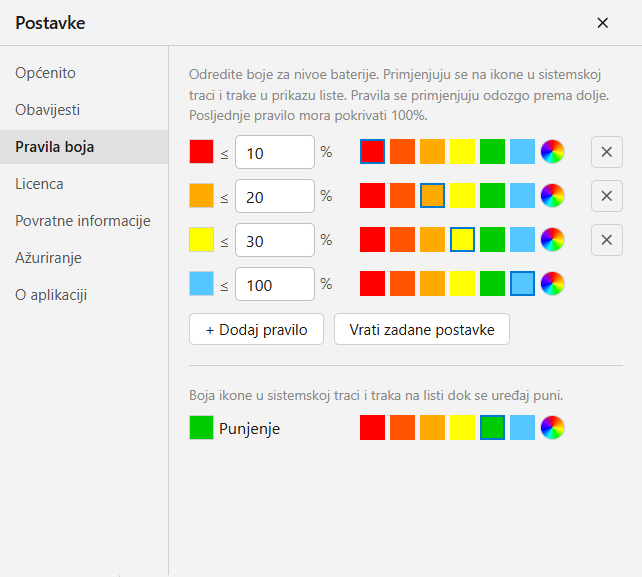The width and height of the screenshot is (642, 577).
Task: Click current red preview of 10% rule
Action: [x=201, y=152]
